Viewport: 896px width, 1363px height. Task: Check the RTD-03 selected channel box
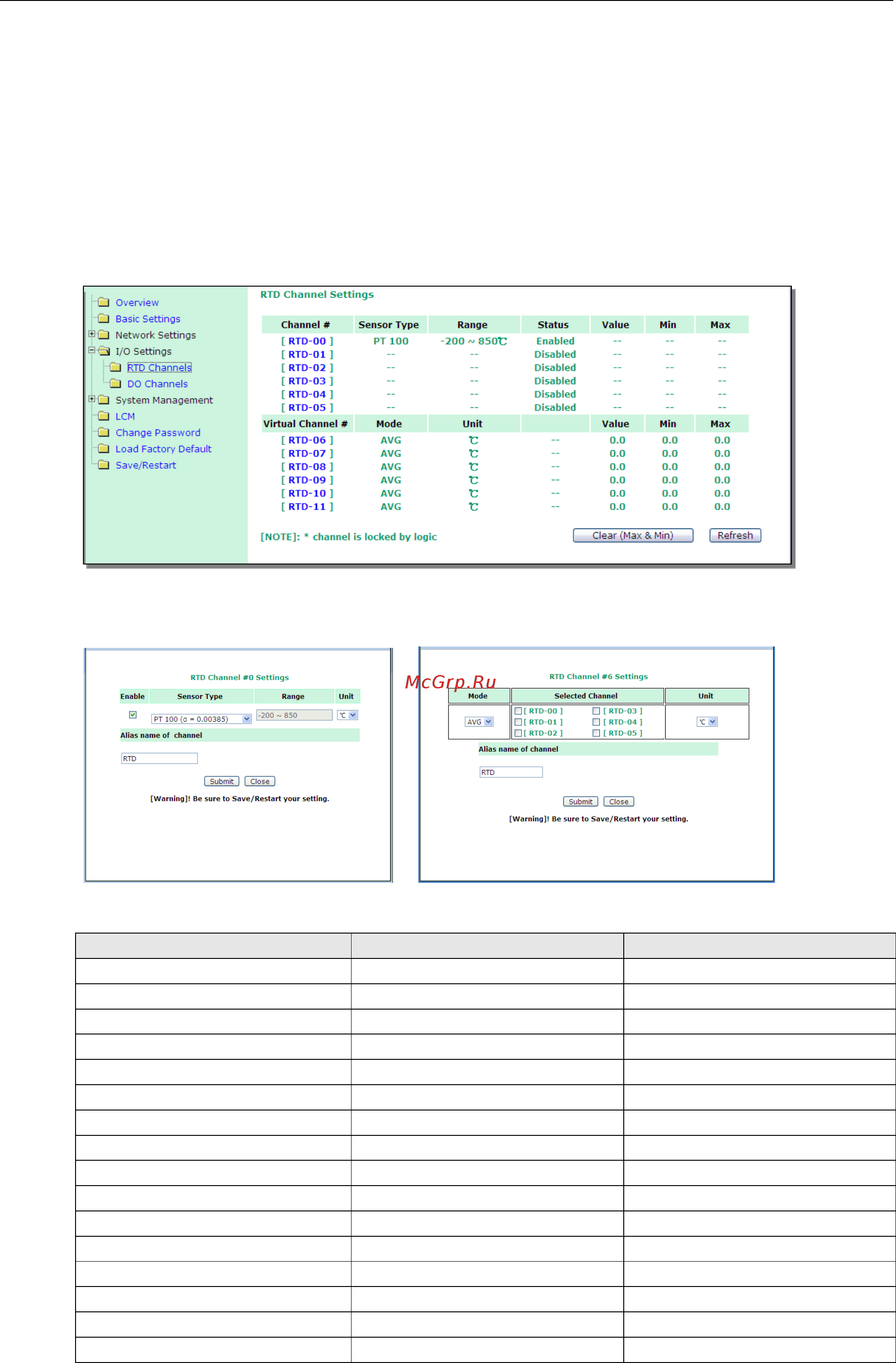(596, 711)
